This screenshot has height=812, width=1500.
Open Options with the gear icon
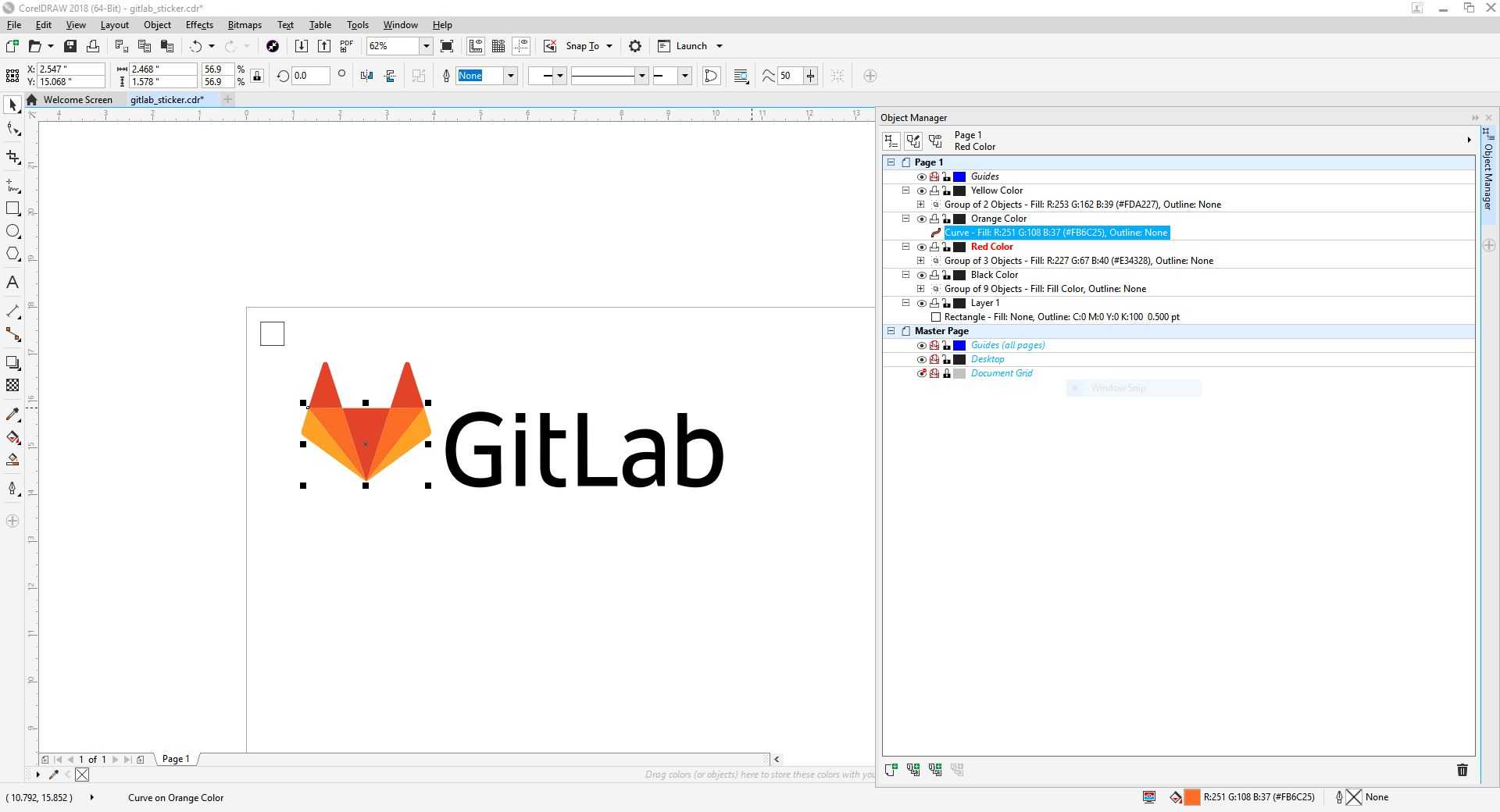(x=635, y=46)
